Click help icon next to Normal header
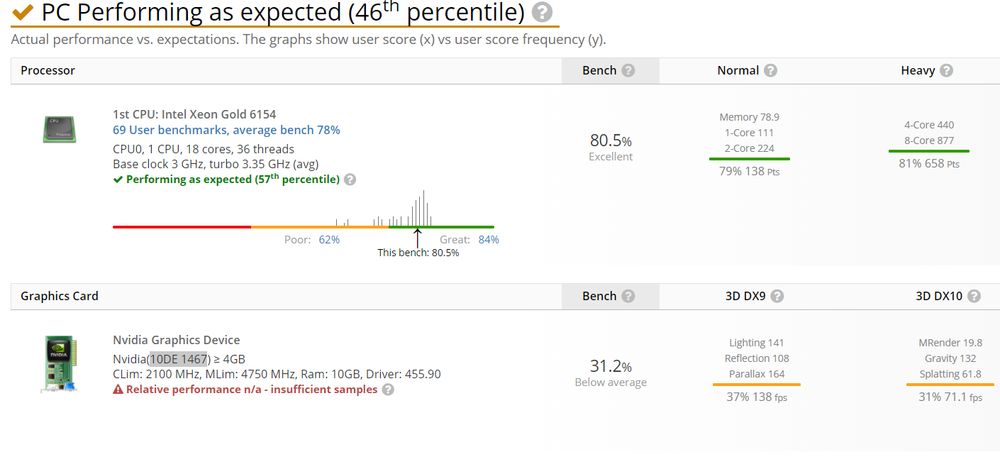The height and width of the screenshot is (457, 1000). (771, 71)
